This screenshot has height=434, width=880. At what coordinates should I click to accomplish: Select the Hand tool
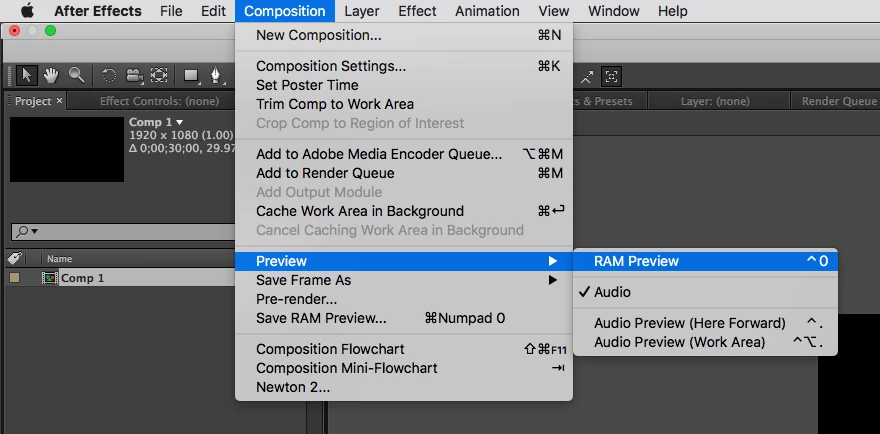pyautogui.click(x=51, y=75)
